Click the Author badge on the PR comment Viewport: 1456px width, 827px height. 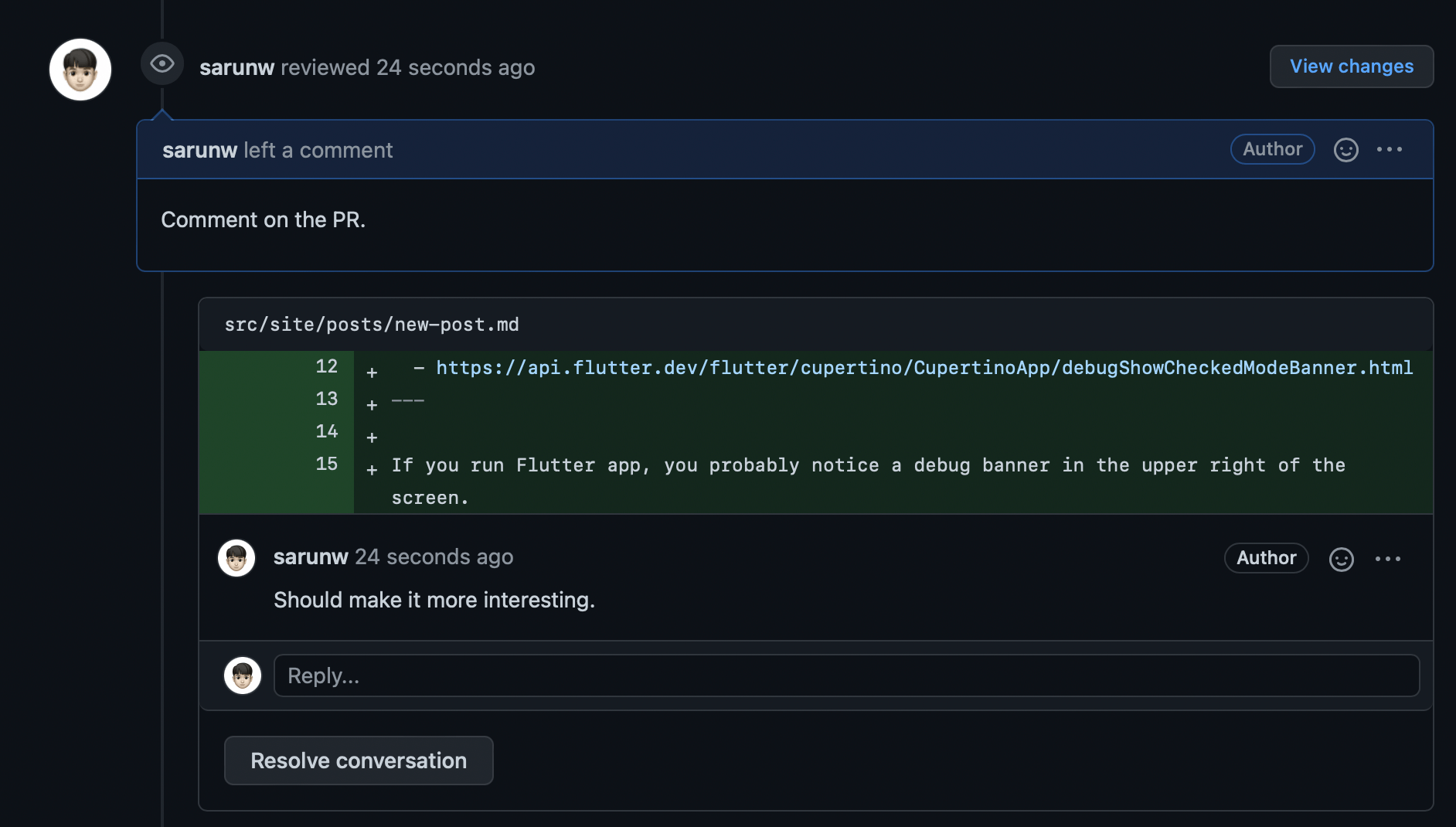1272,149
